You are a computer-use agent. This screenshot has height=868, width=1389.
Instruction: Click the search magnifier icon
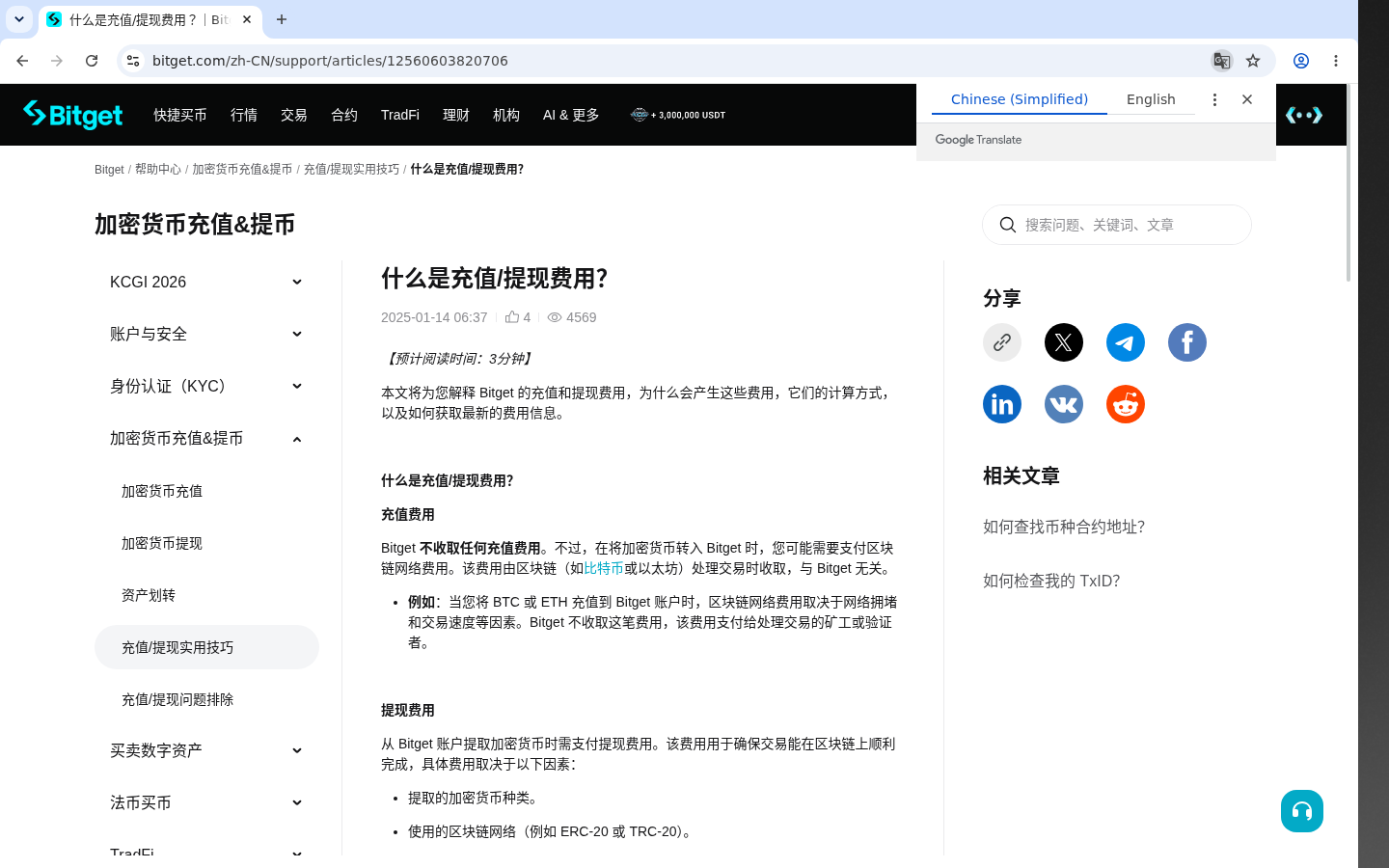[1008, 225]
